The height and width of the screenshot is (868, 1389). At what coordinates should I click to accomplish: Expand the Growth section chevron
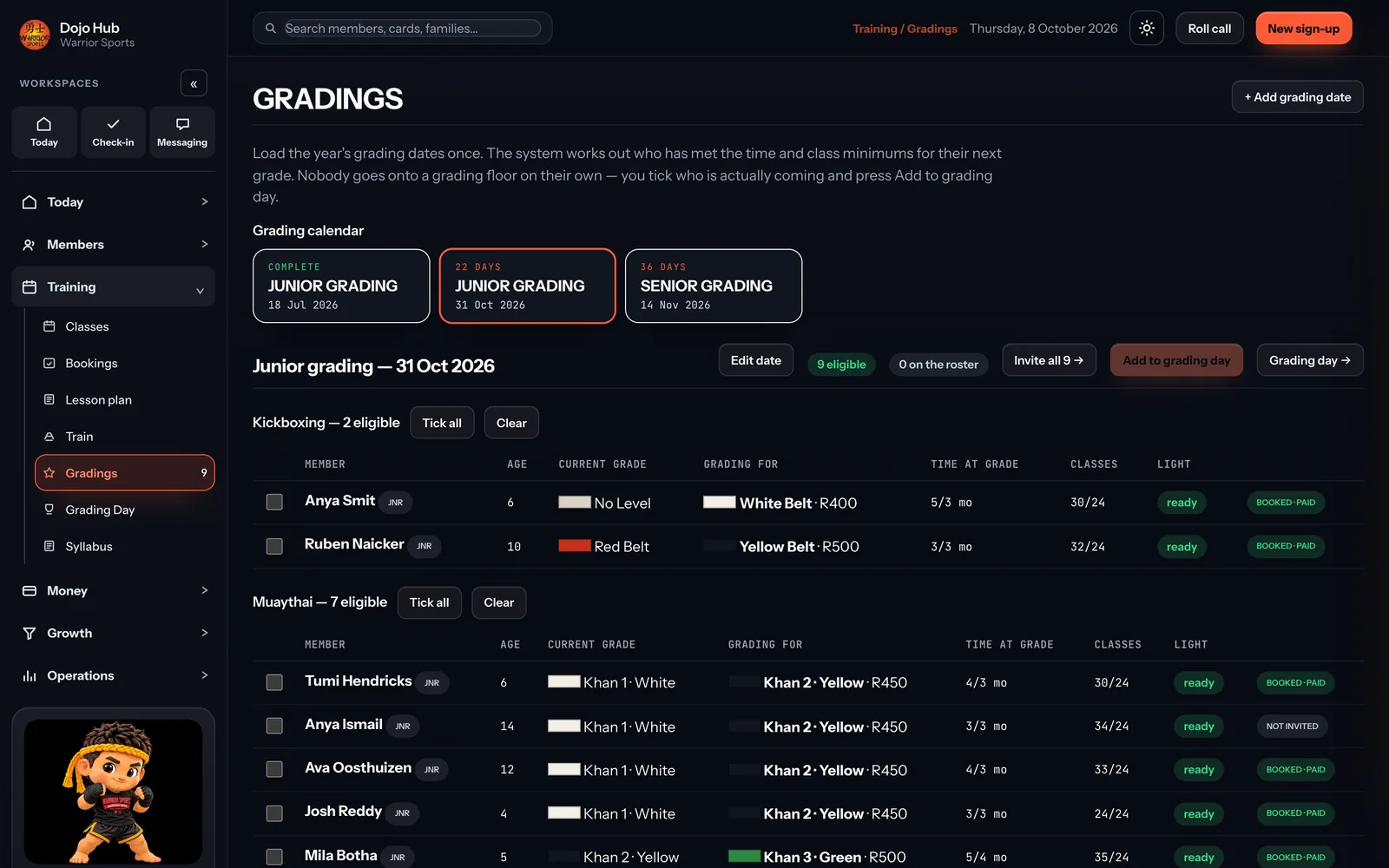(x=205, y=634)
